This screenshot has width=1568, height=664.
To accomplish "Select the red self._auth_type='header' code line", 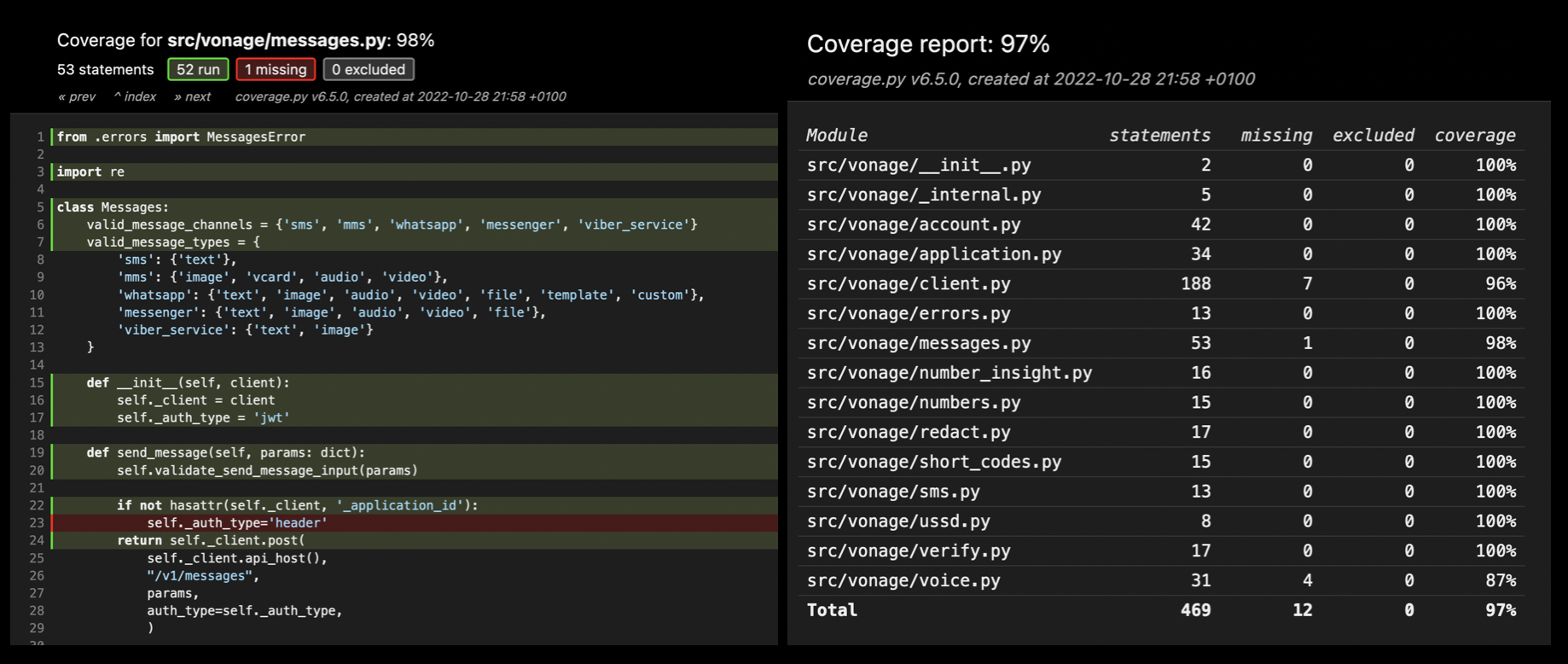I will click(x=415, y=522).
